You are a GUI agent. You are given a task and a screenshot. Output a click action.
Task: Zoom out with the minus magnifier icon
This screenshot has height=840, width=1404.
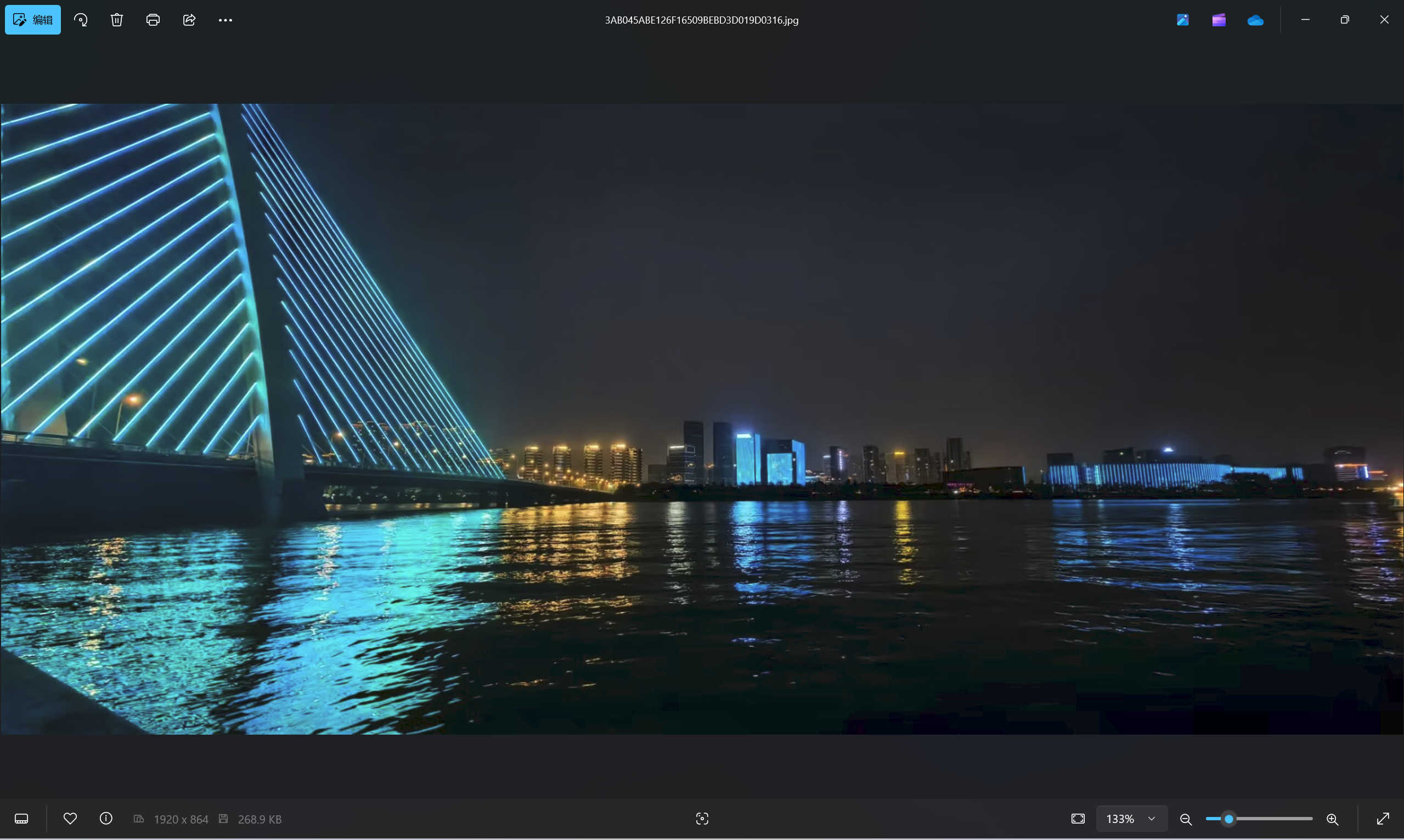coord(1186,819)
